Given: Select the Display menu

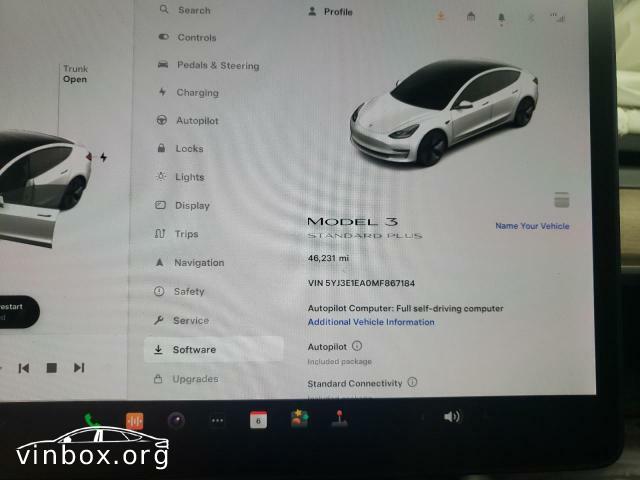Looking at the screenshot, I should (182, 205).
